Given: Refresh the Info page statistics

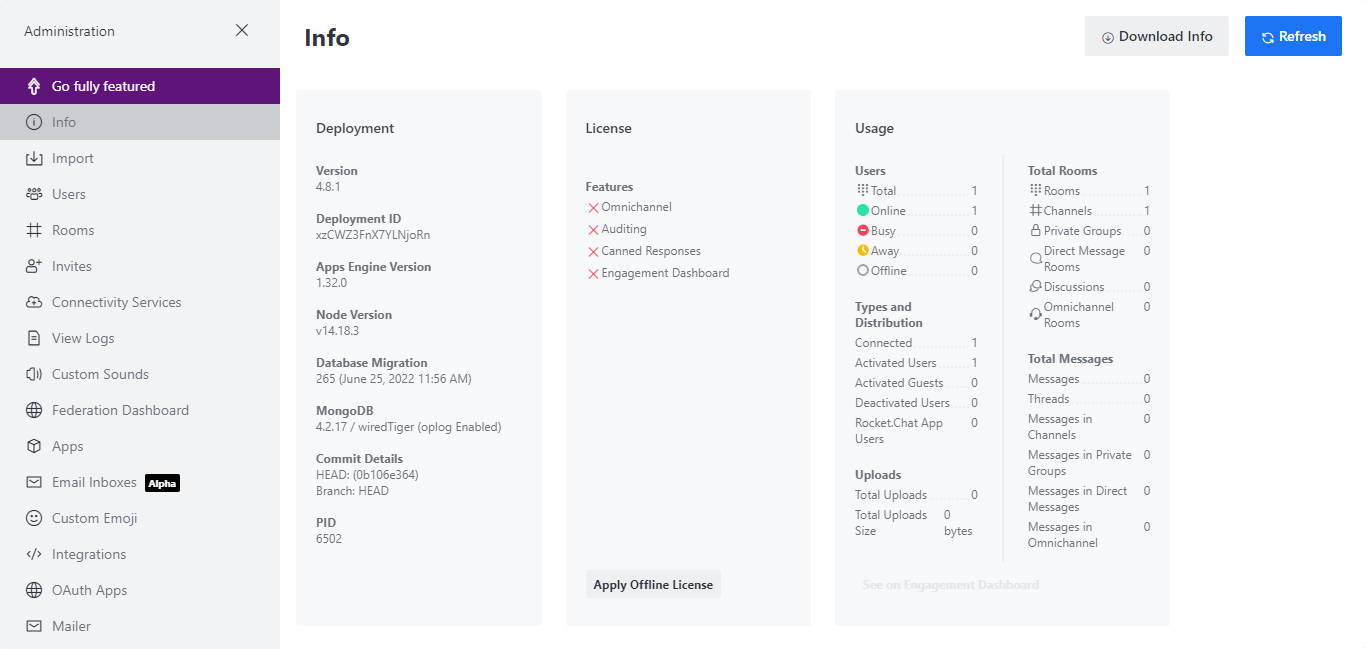Looking at the screenshot, I should coord(1293,36).
